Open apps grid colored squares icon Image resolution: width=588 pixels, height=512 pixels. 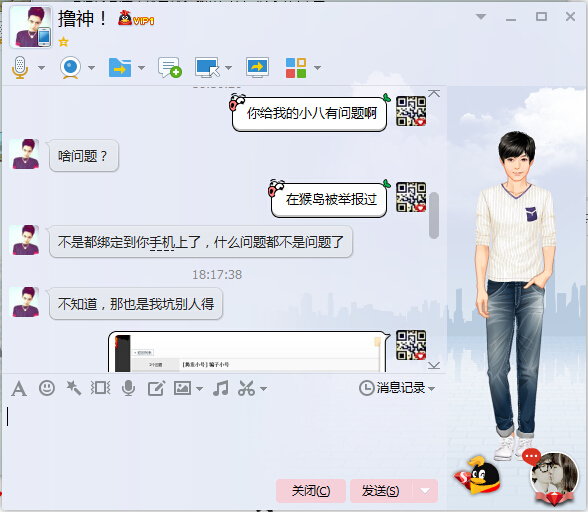point(296,68)
